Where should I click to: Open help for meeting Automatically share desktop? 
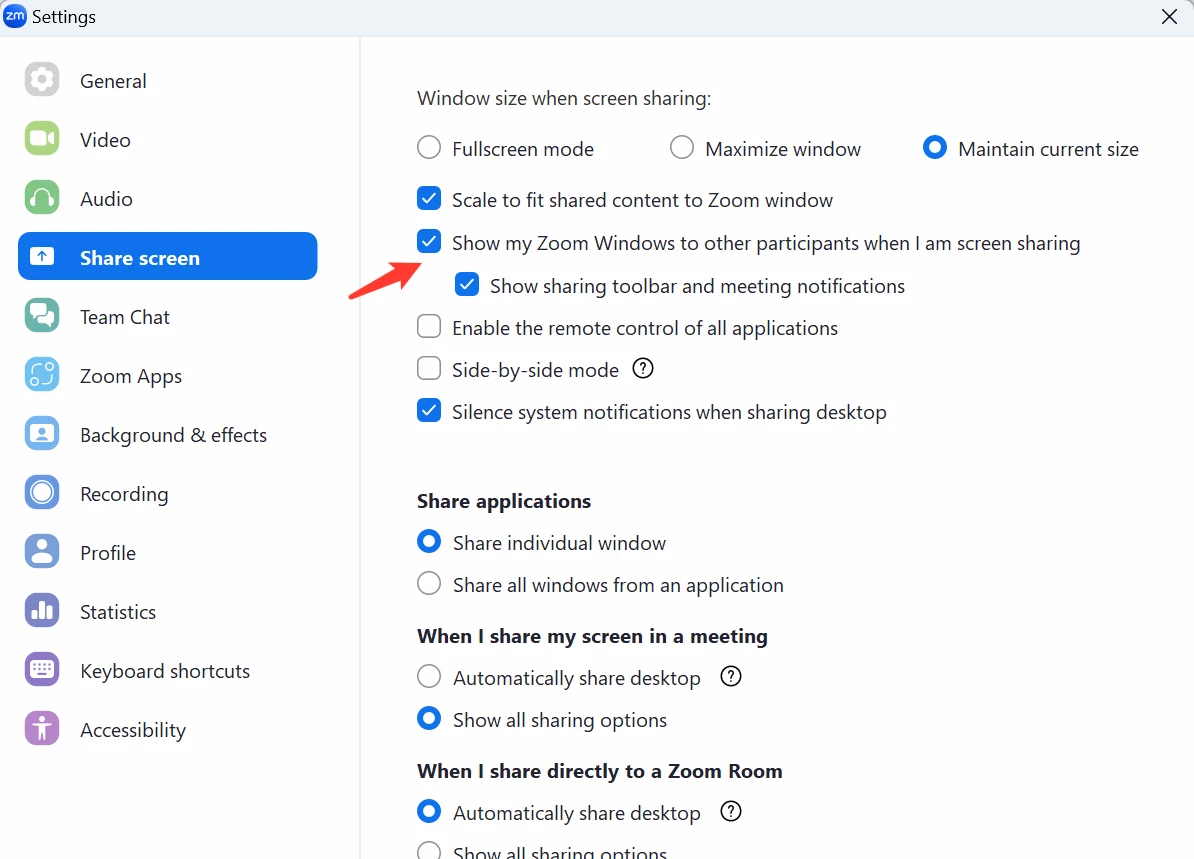click(x=731, y=676)
